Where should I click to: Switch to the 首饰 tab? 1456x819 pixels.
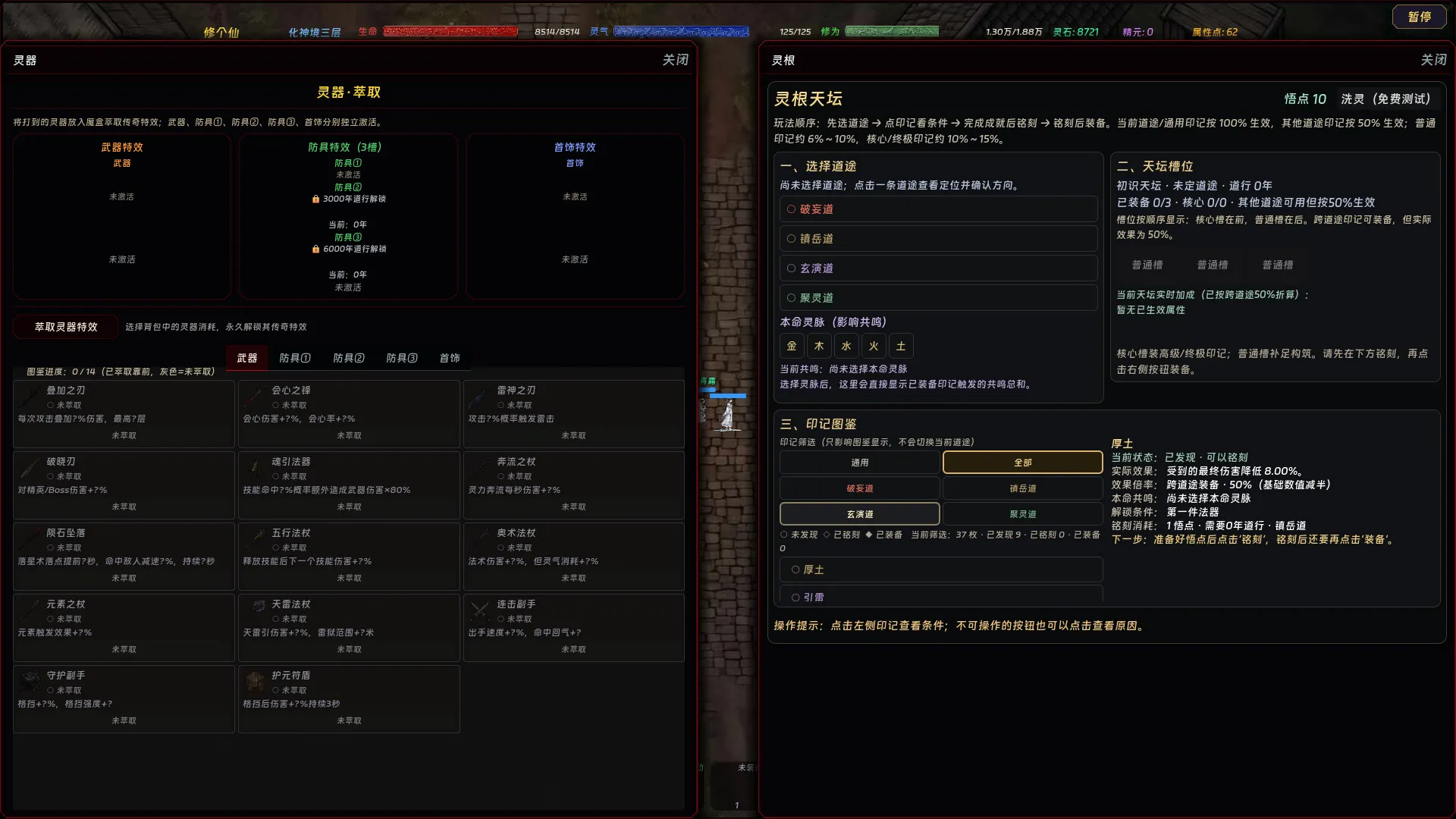click(x=450, y=358)
